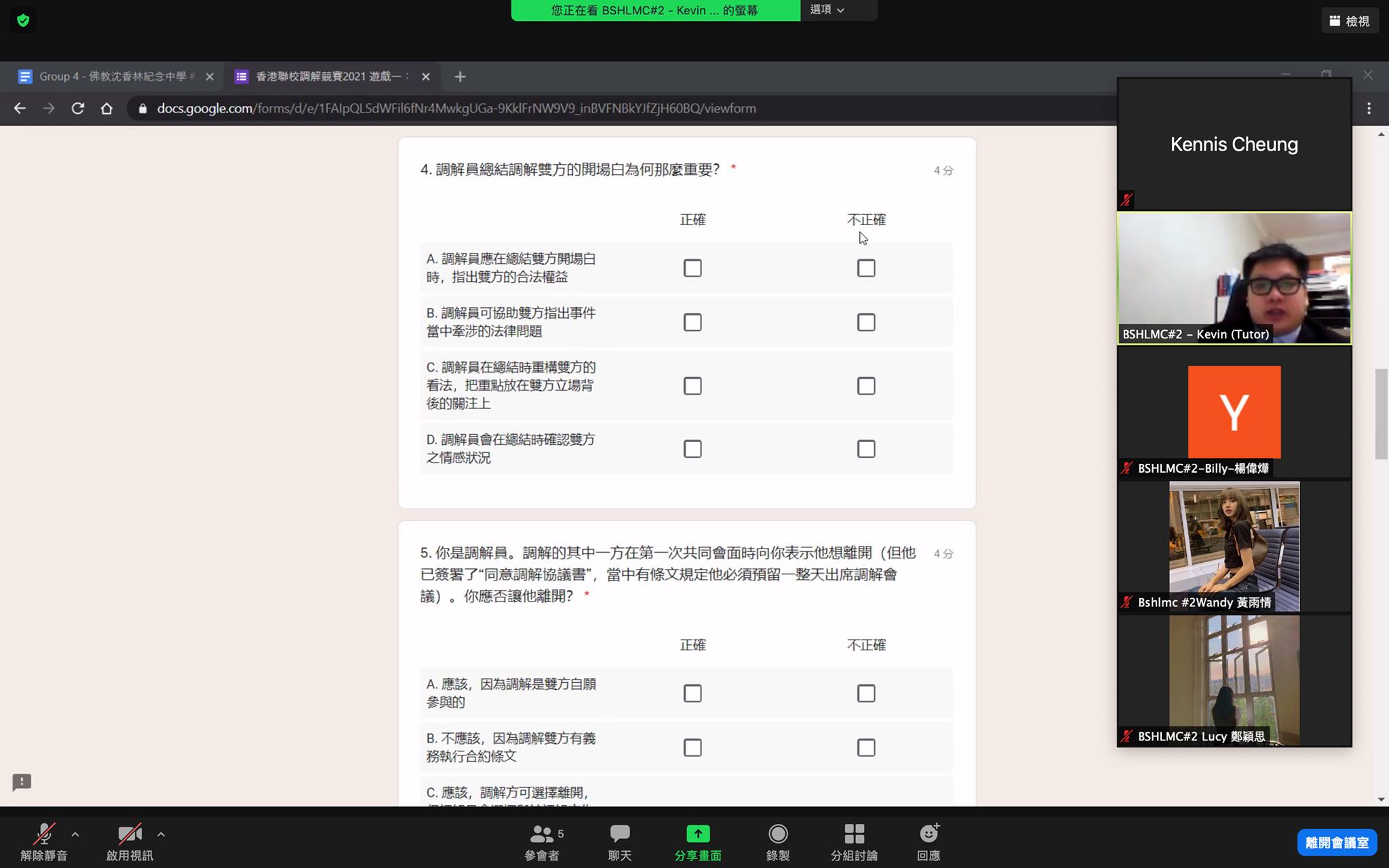Open a new browser tab
The width and height of the screenshot is (1389, 868).
[460, 77]
